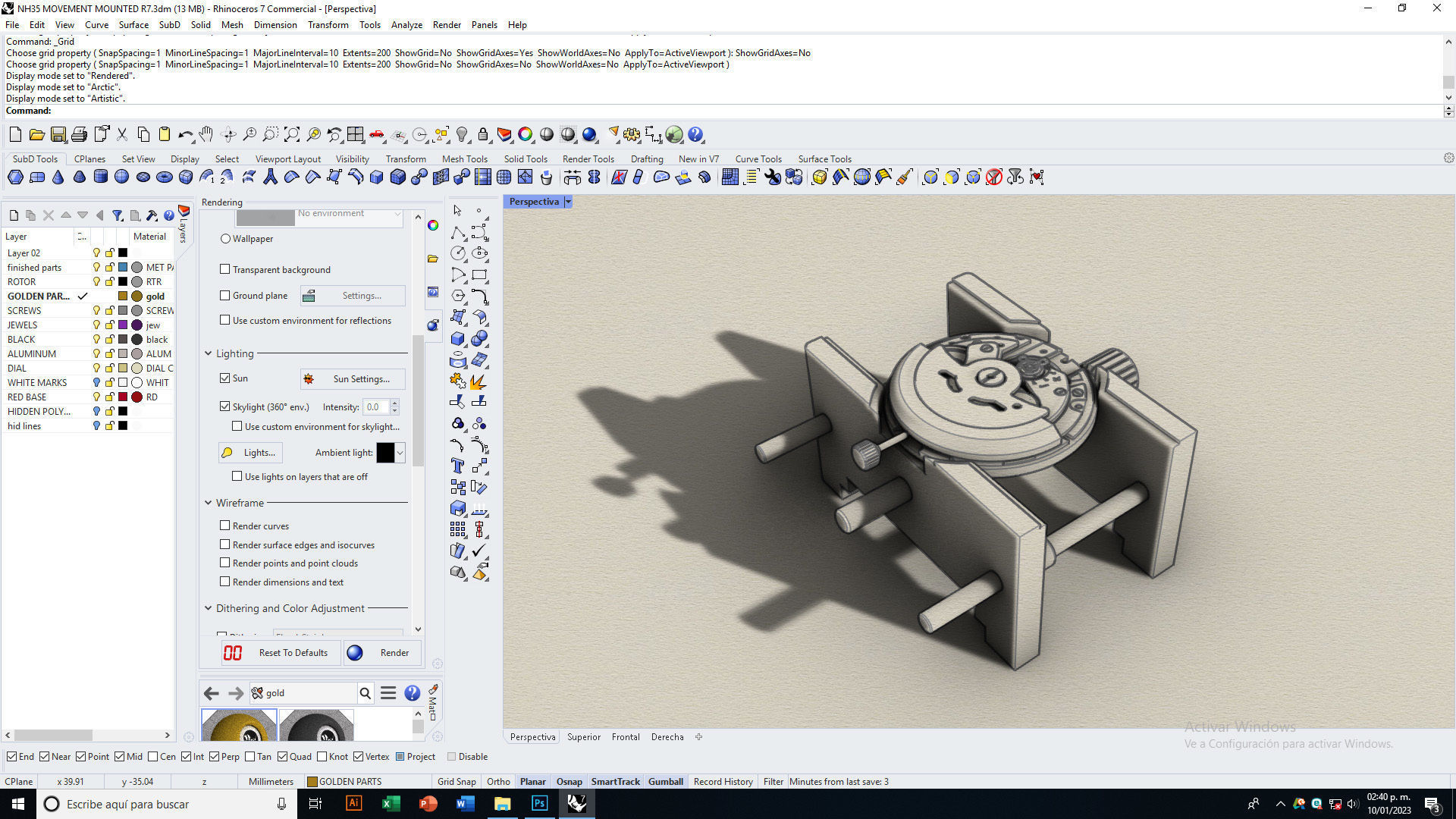
Task: Select the Text tool in side toolbar
Action: 458,466
